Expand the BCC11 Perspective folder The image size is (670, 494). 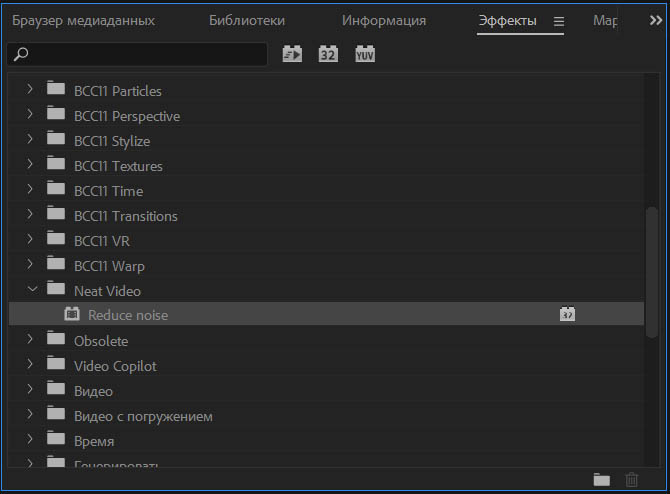(x=29, y=114)
